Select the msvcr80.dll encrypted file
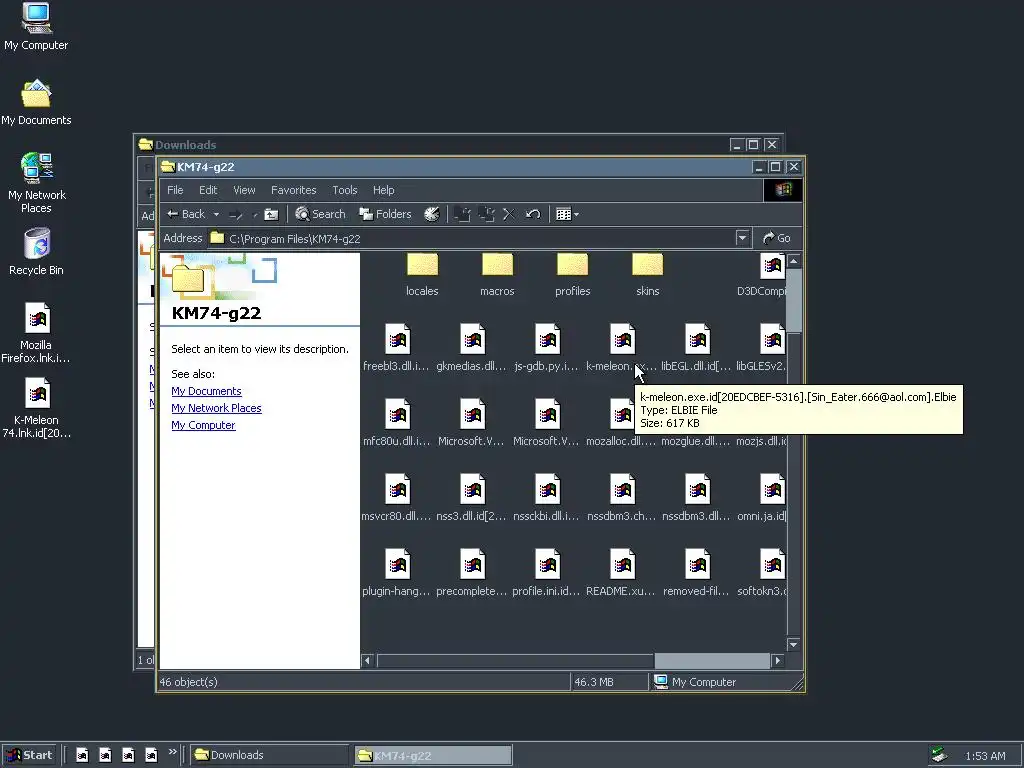The width and height of the screenshot is (1024, 768). click(x=396, y=498)
